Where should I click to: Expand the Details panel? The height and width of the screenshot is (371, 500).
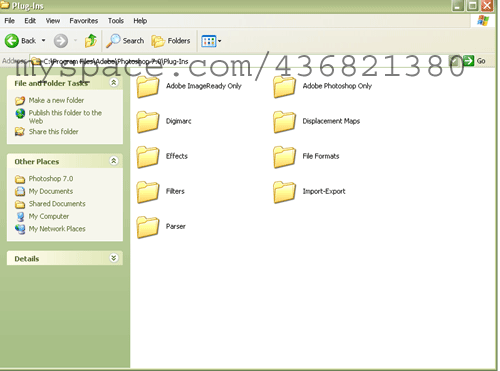(114, 258)
